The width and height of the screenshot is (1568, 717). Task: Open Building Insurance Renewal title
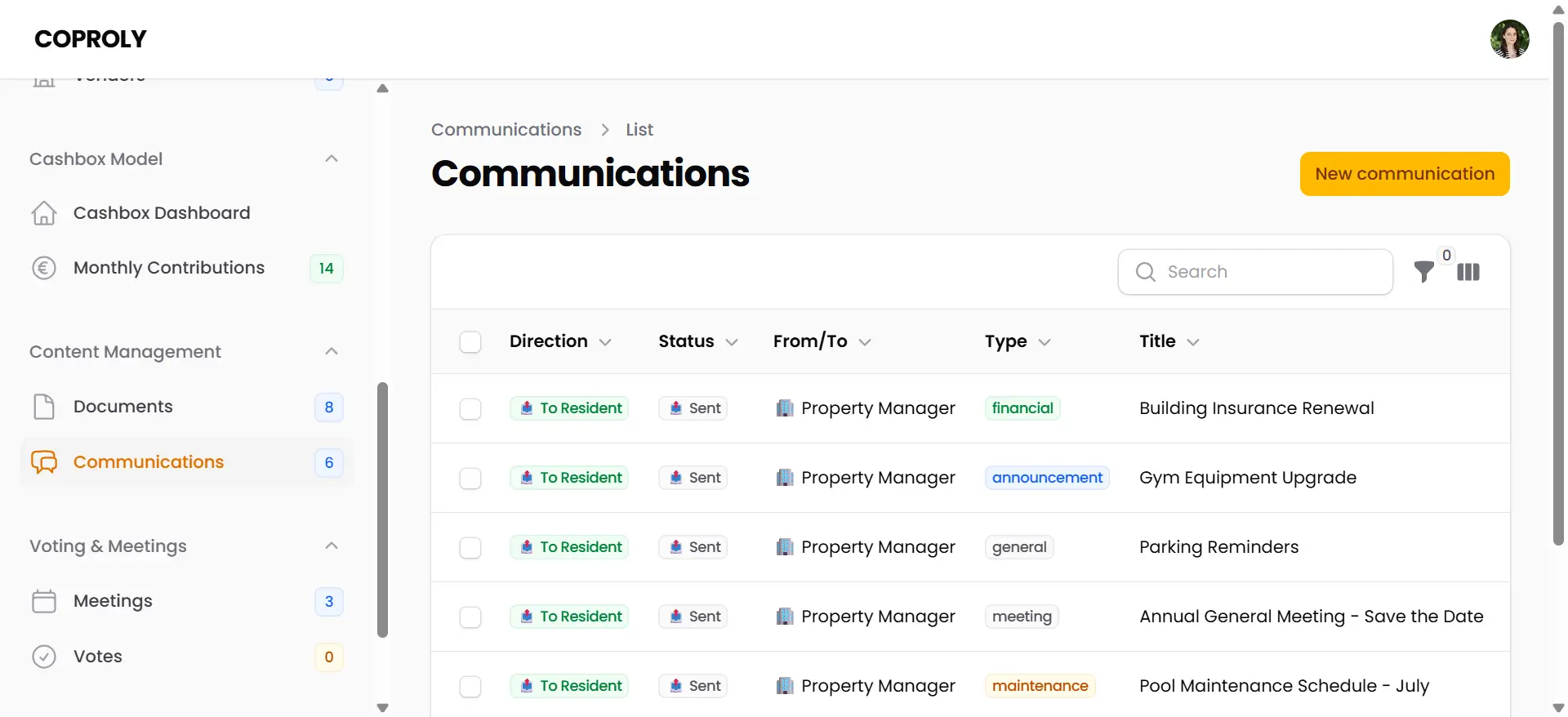[1257, 408]
